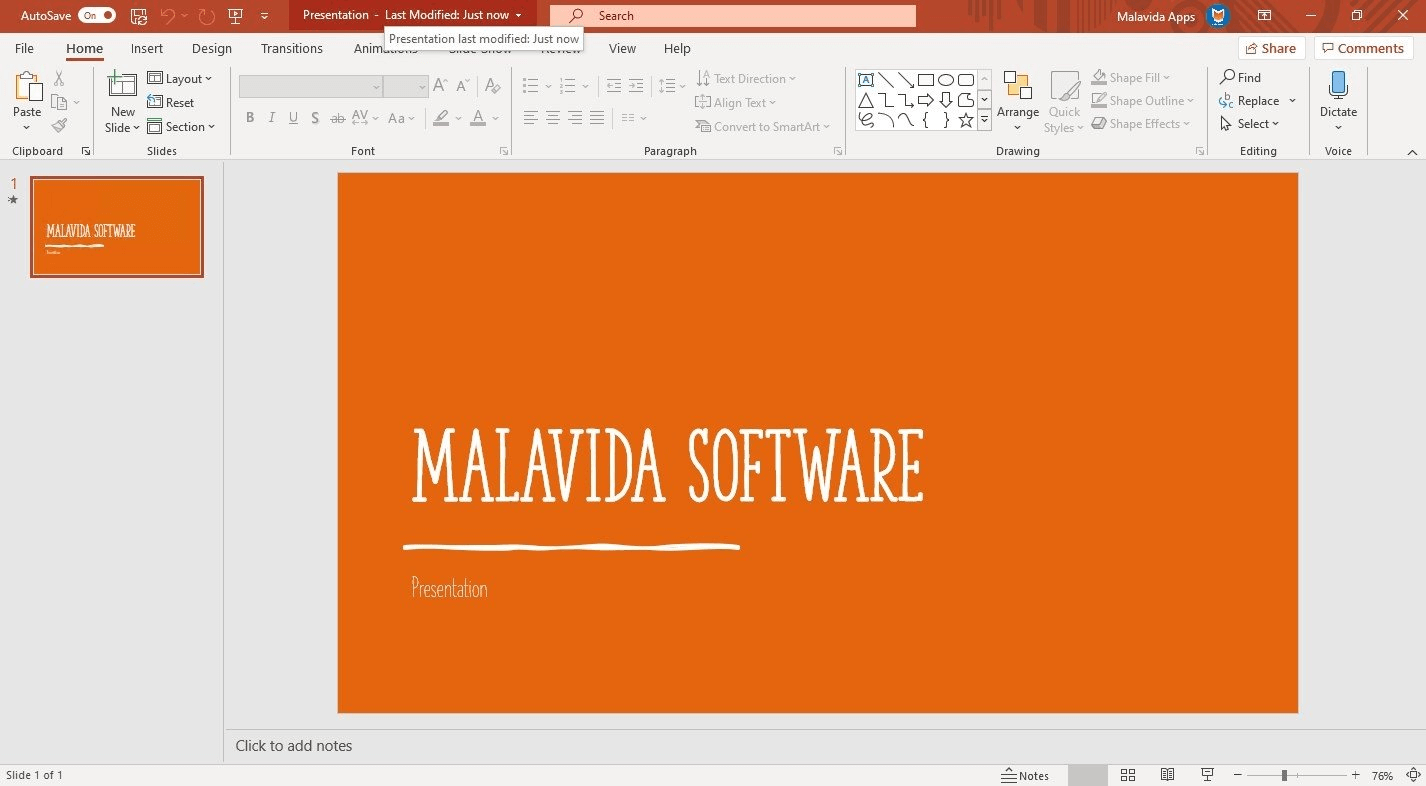Click the Reset slide button
Screen dimensions: 1426x786
tap(171, 102)
